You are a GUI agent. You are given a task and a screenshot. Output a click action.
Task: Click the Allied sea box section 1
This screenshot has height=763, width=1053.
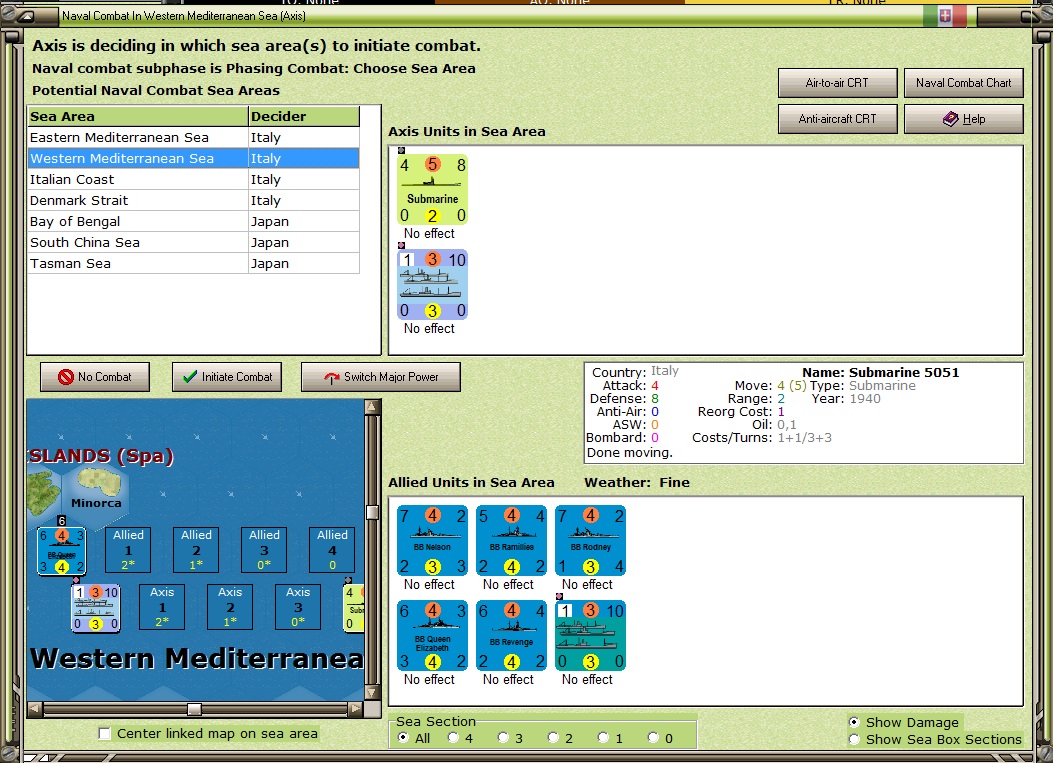click(128, 549)
